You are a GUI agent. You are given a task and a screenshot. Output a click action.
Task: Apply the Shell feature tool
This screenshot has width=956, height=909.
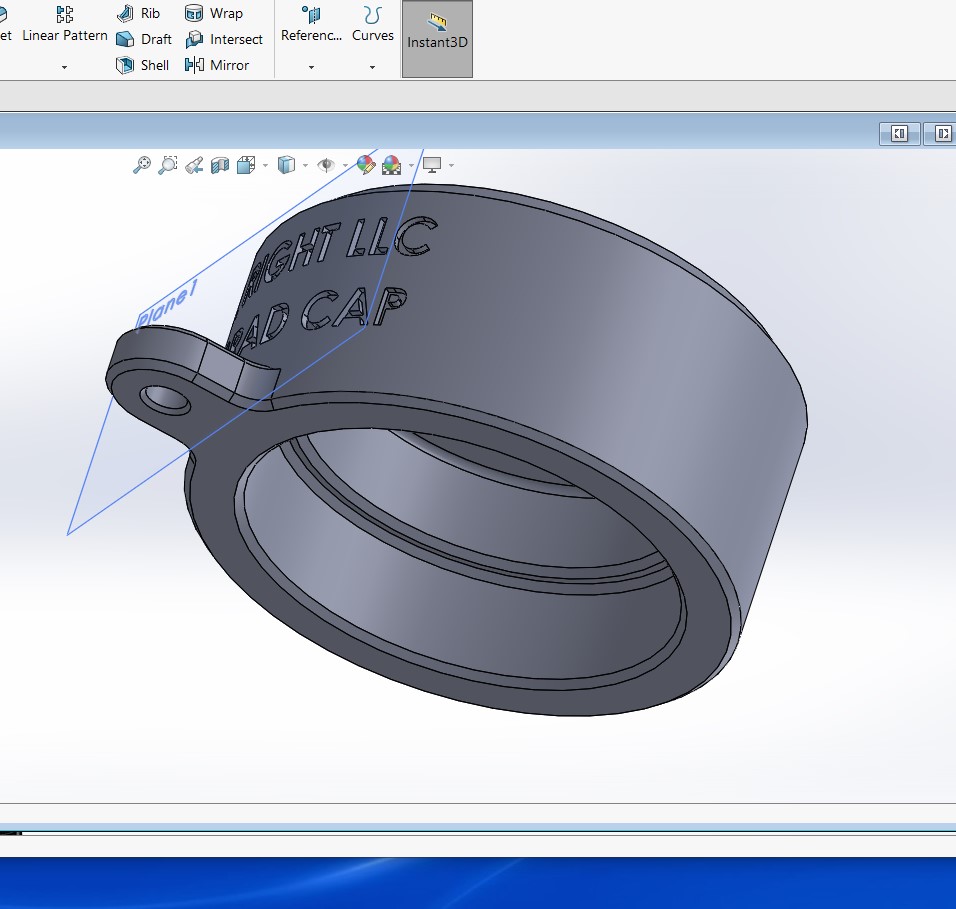click(143, 65)
